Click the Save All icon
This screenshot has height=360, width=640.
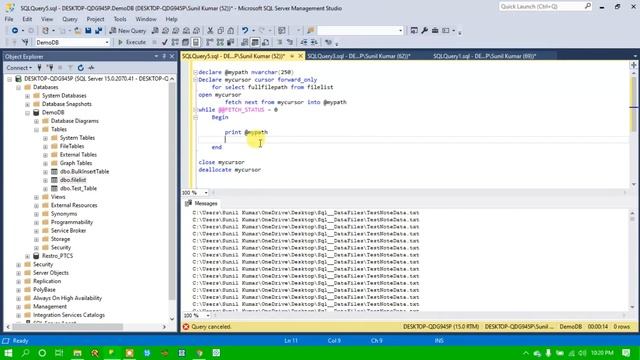click(98, 31)
